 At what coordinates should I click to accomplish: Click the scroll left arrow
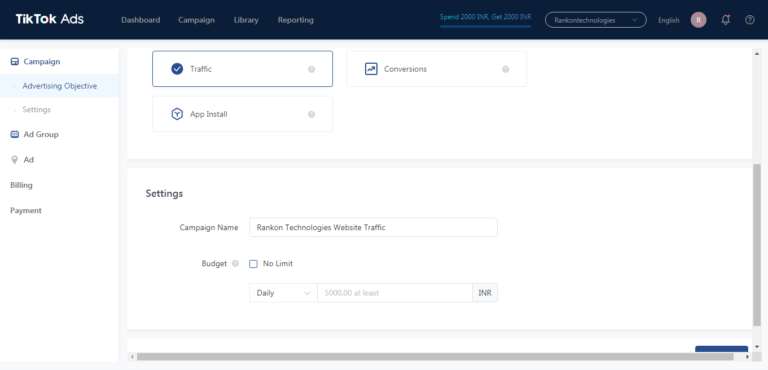tap(131, 357)
